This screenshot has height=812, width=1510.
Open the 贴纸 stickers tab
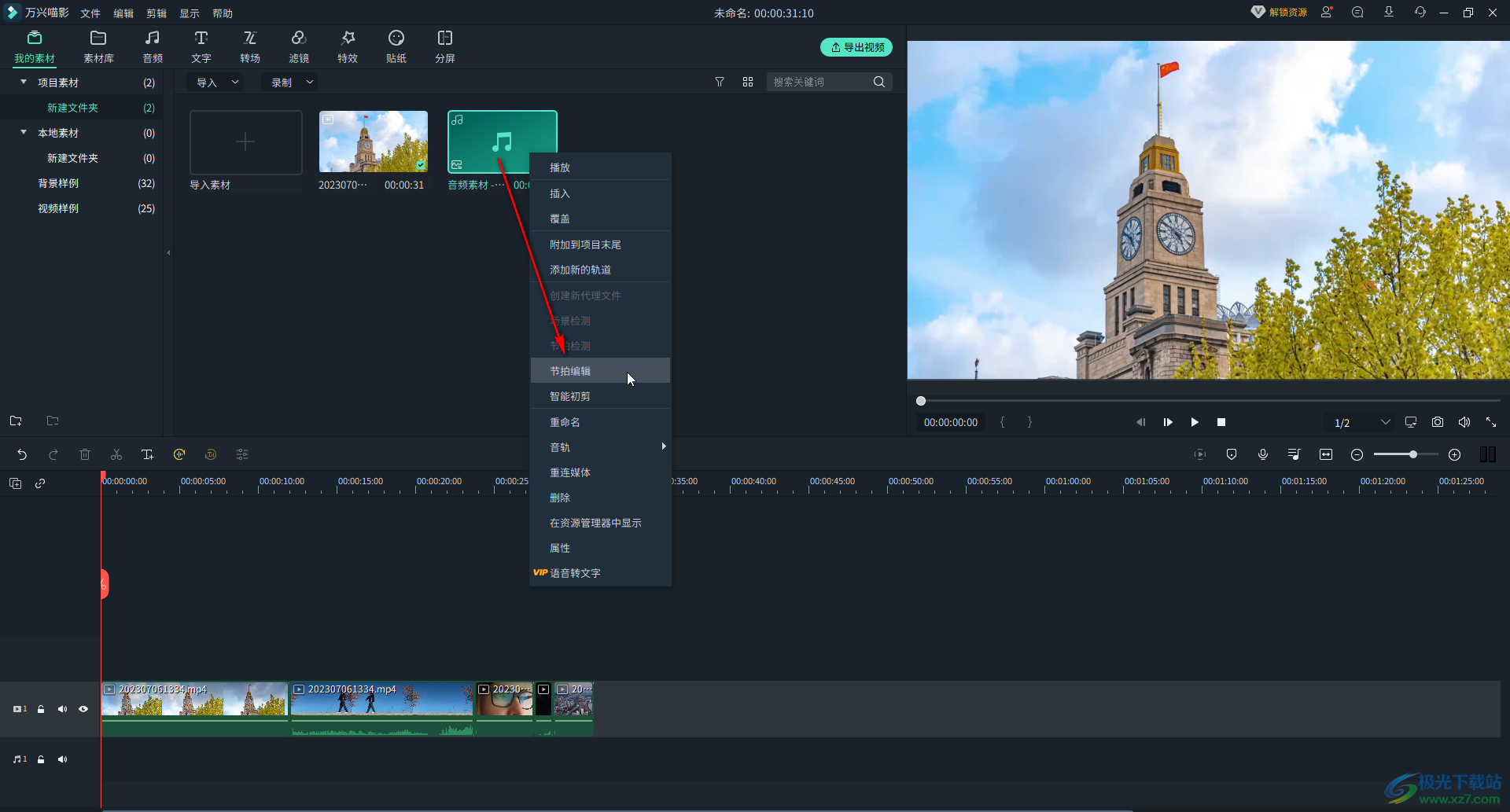(x=396, y=47)
